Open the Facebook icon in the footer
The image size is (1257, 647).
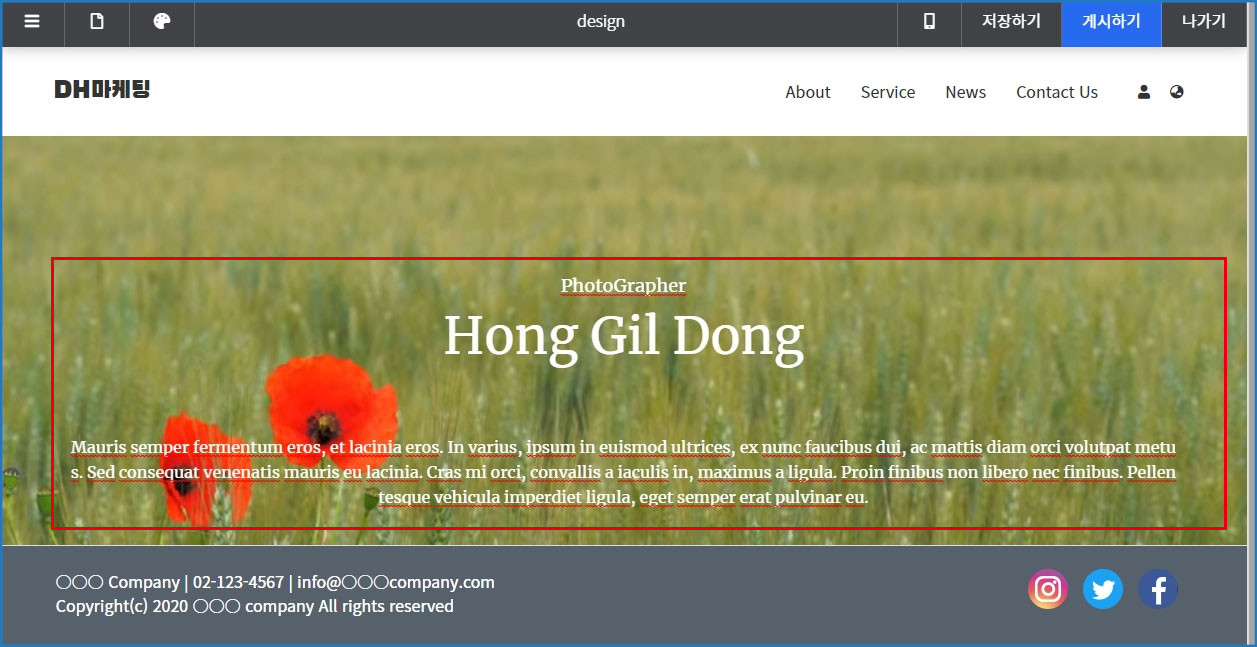(1157, 589)
